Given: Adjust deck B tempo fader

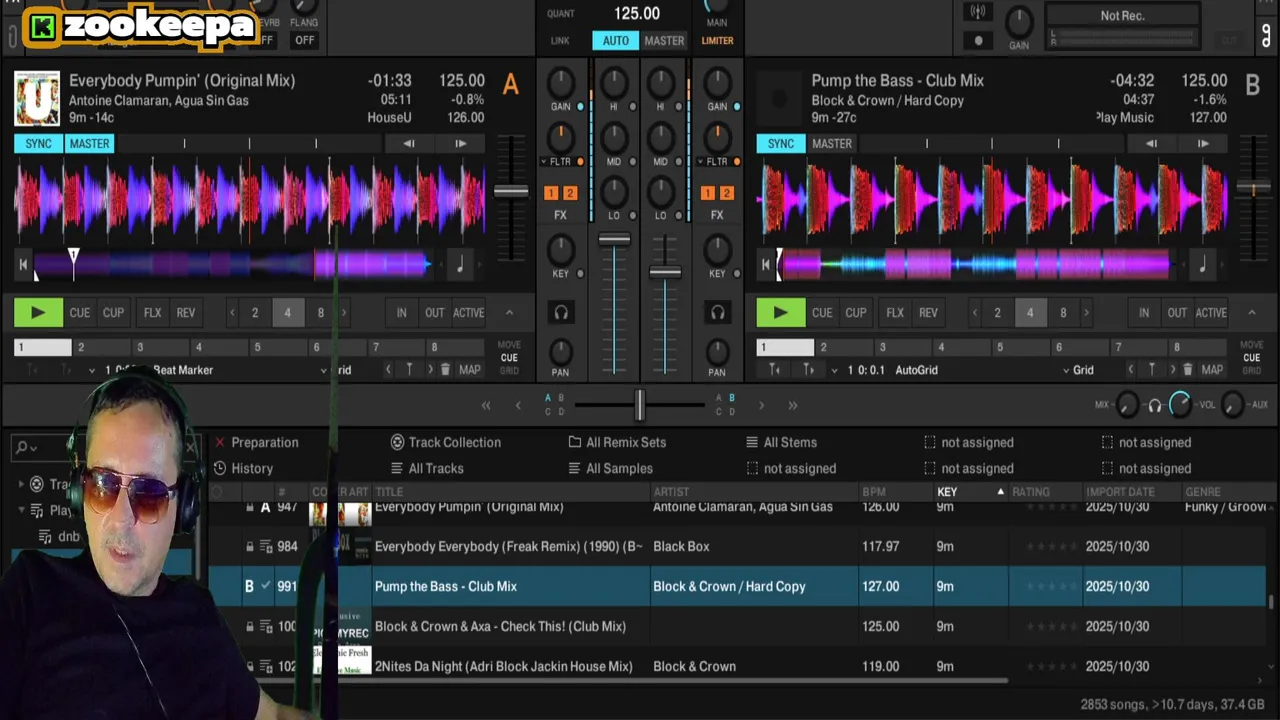Looking at the screenshot, I should [x=1253, y=188].
